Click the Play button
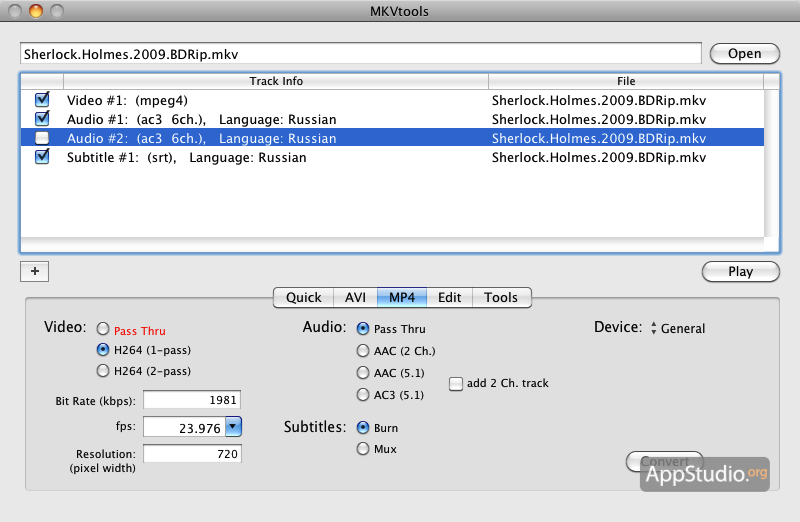 740,271
